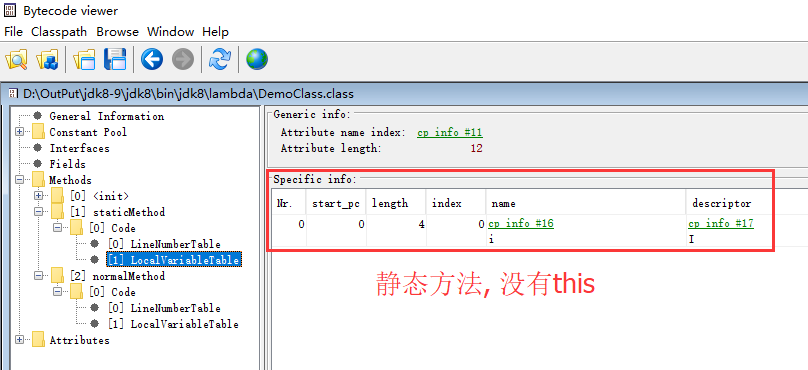This screenshot has width=808, height=370.
Task: Follow the cp_info #11 link
Action: (x=450, y=132)
